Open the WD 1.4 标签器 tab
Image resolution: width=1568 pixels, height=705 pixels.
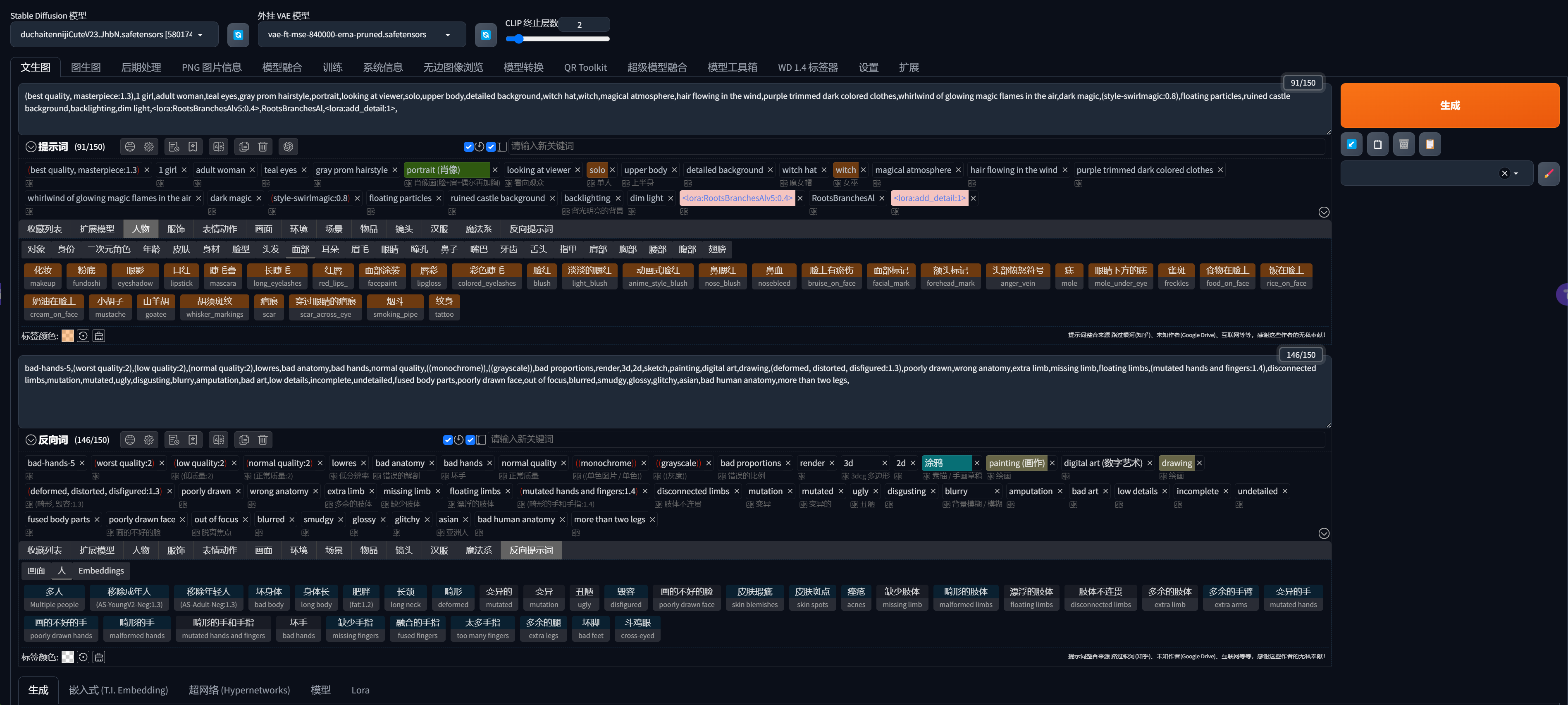click(x=808, y=67)
